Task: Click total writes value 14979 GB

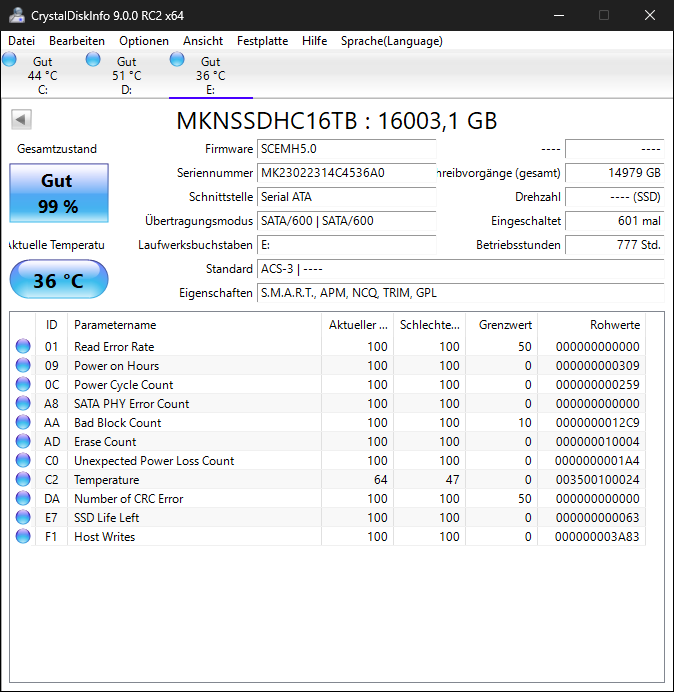Action: (x=614, y=173)
